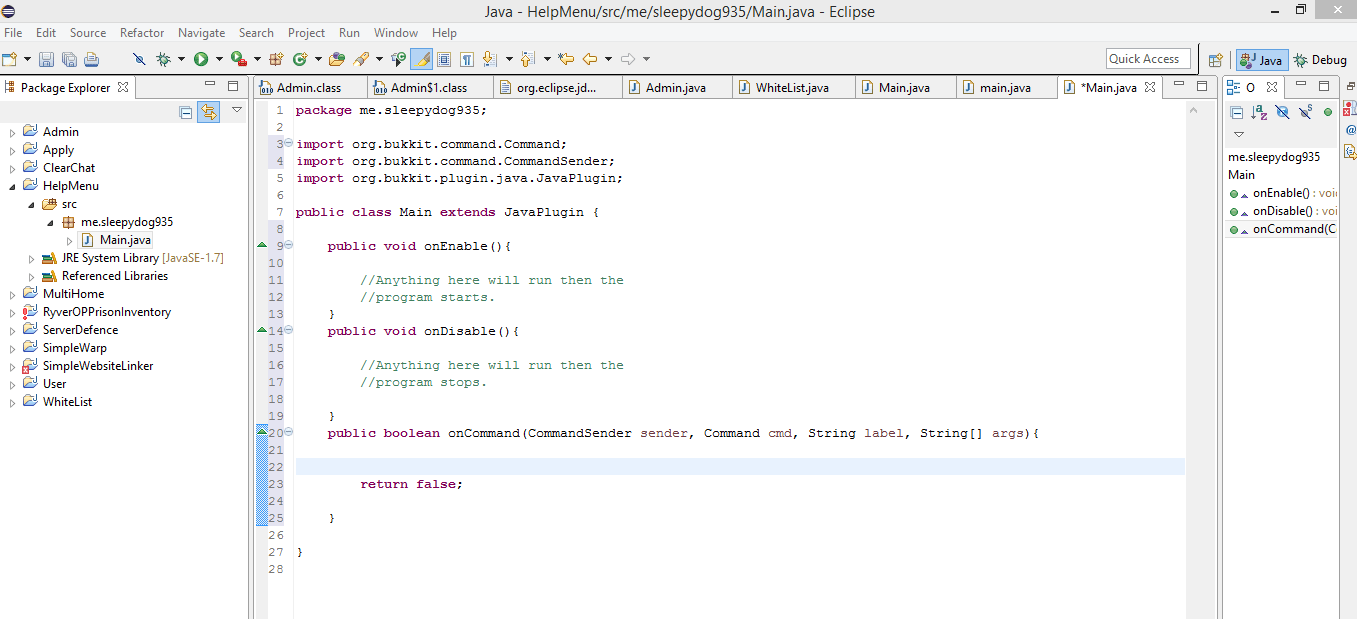The width and height of the screenshot is (1357, 619).
Task: Open the Javadoc @ view icon
Action: pos(1350,130)
